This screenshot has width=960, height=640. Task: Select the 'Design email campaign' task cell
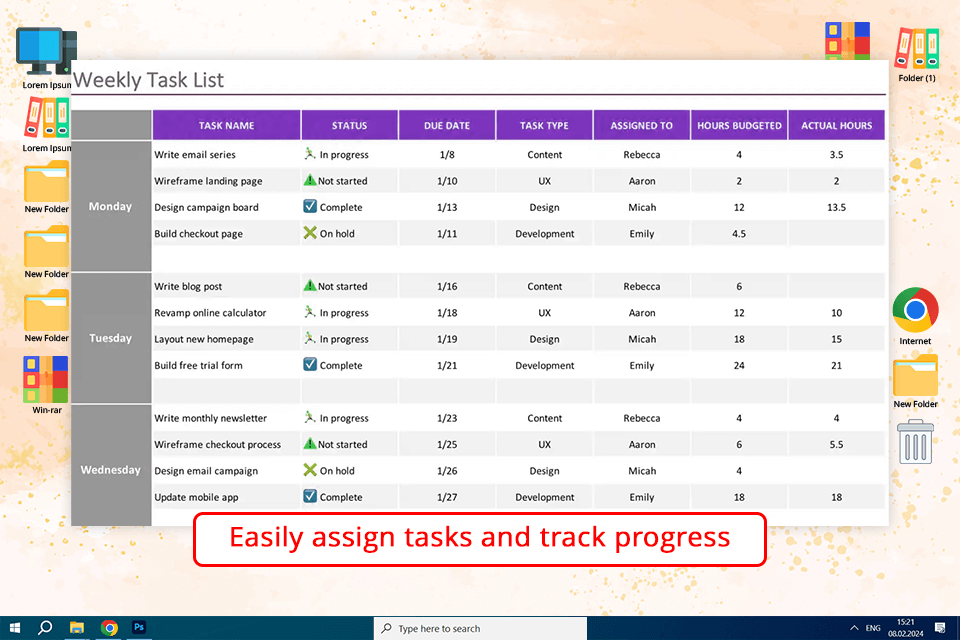coord(227,470)
